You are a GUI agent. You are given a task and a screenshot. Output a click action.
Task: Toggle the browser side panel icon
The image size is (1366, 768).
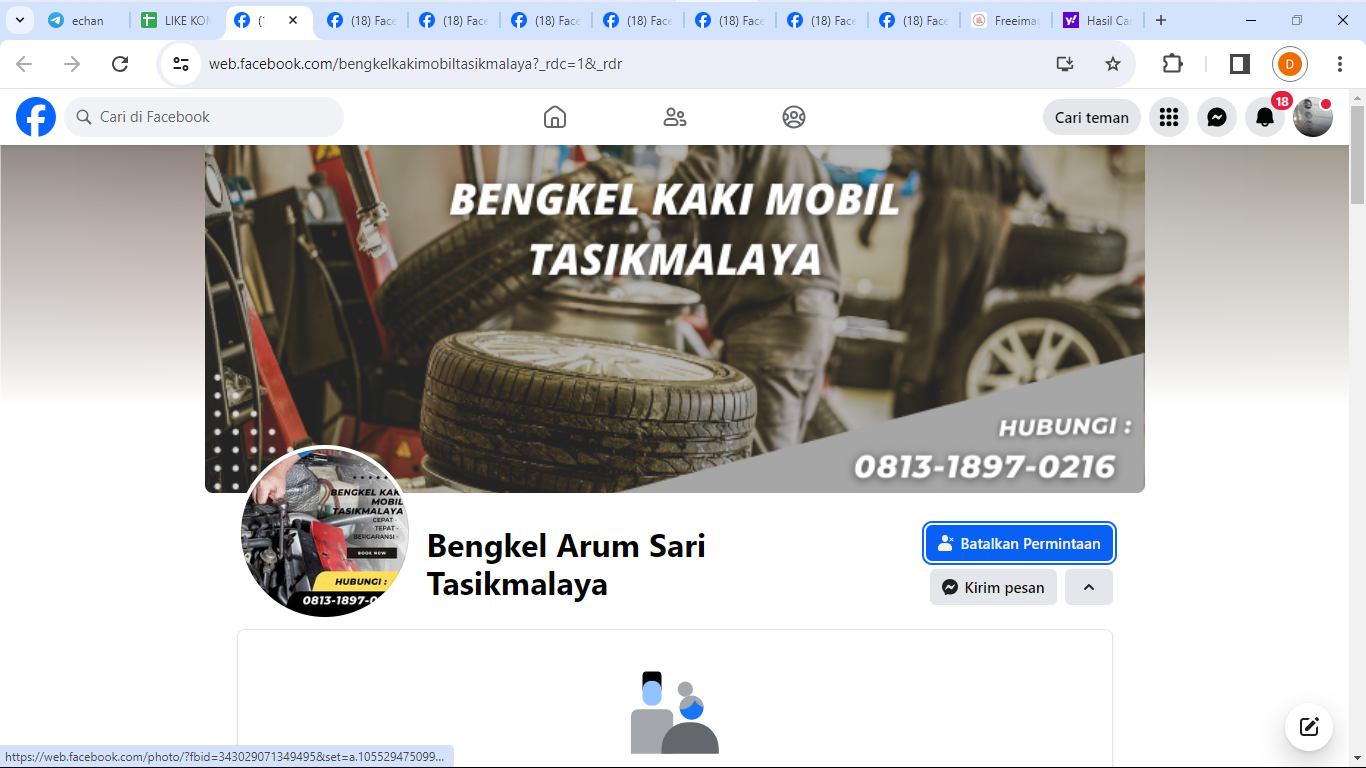[x=1239, y=64]
